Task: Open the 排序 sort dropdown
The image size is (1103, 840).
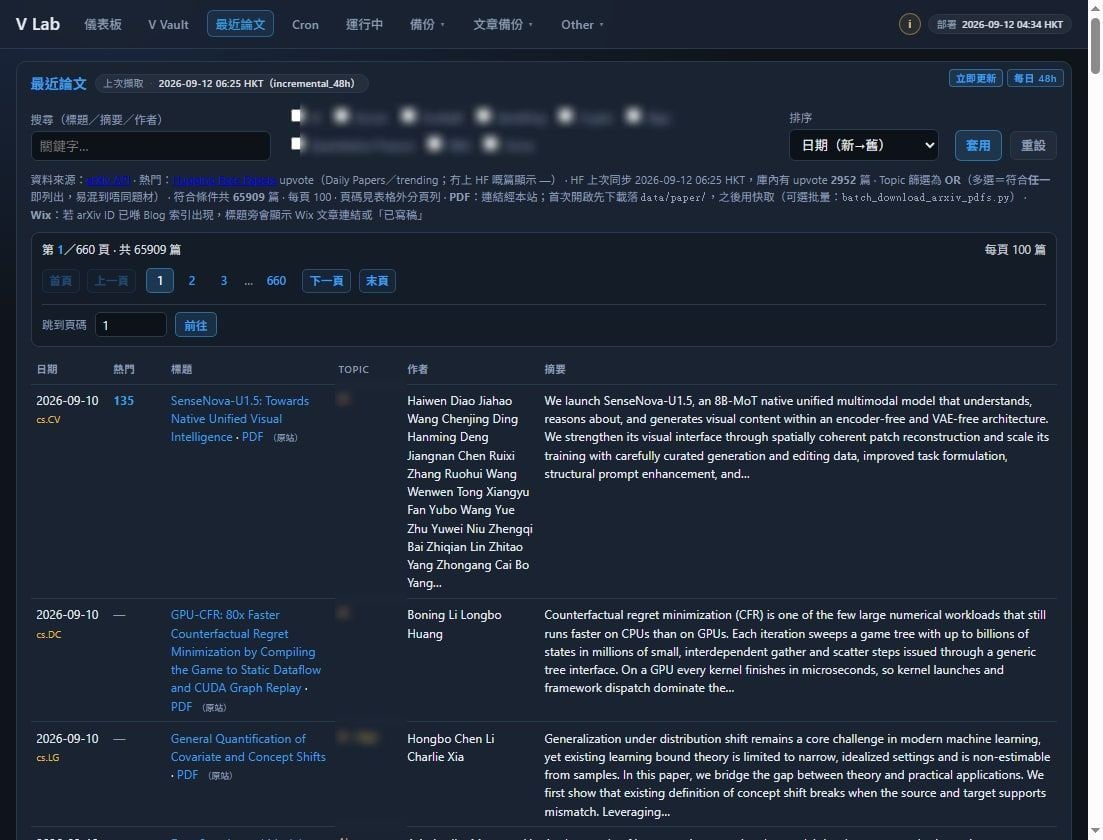Action: tap(864, 145)
